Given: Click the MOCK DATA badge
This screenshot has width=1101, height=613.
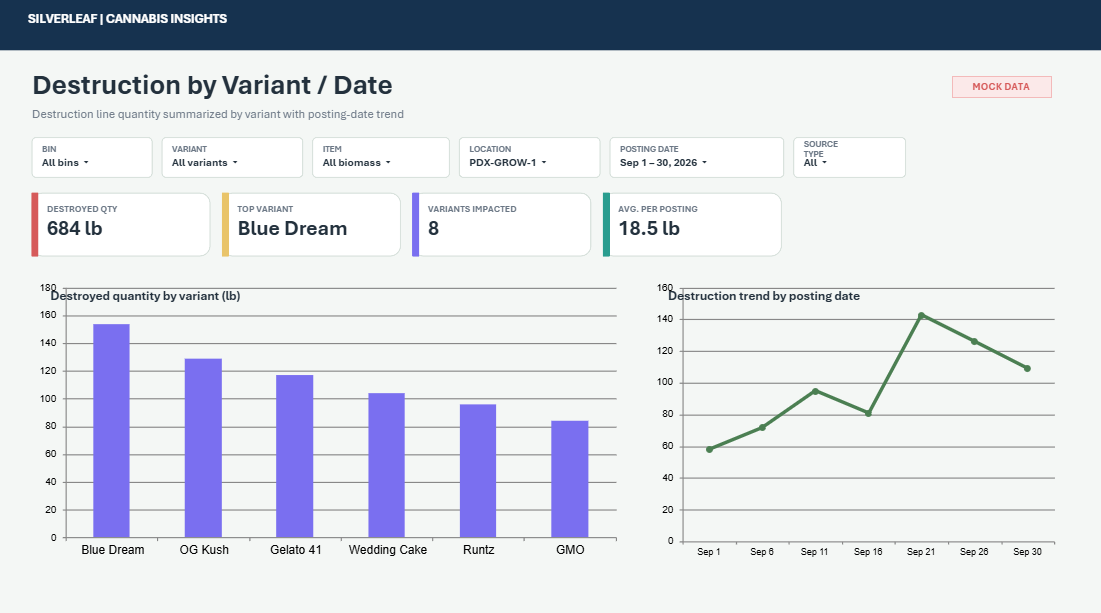Looking at the screenshot, I should click(1001, 86).
